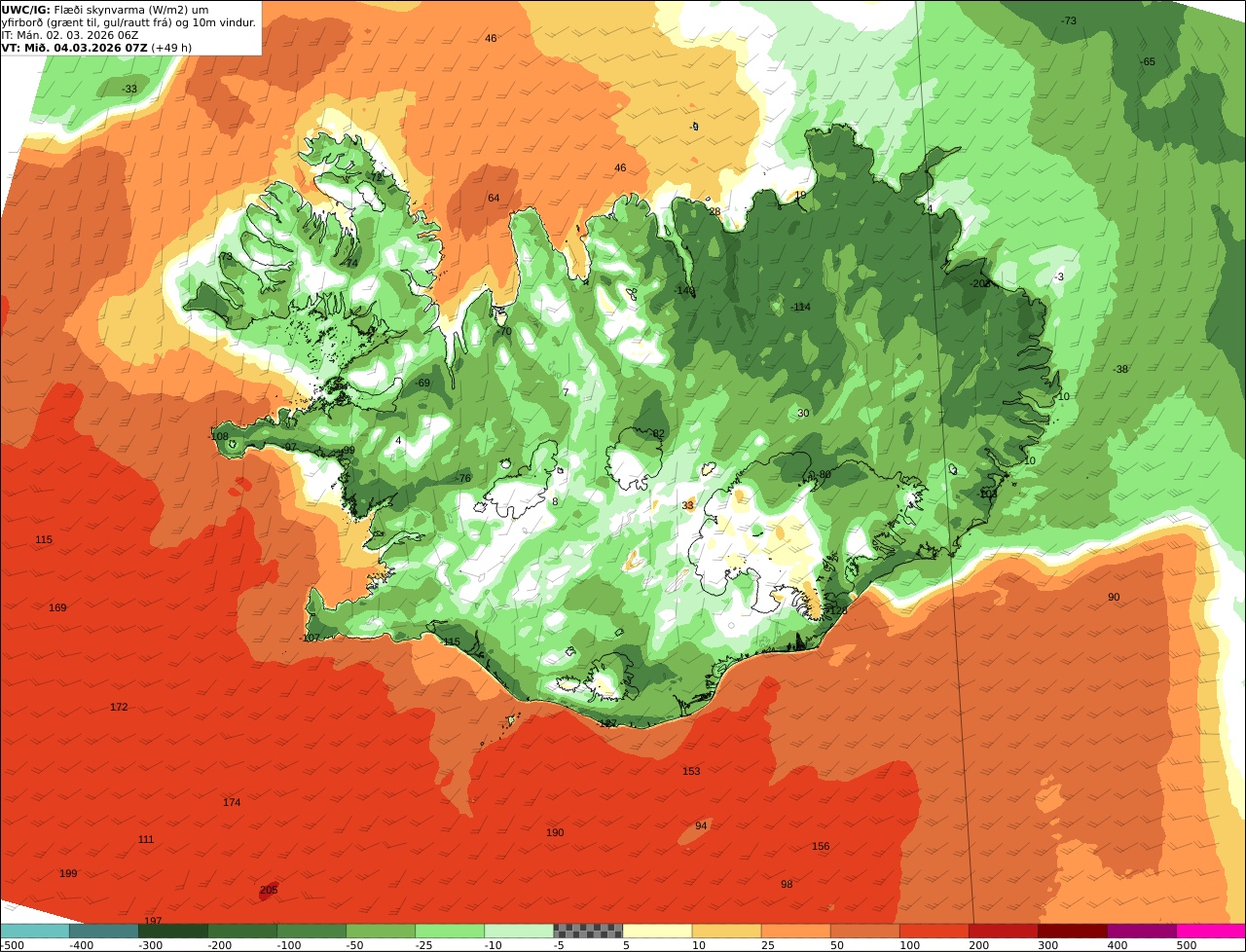
Task: Click the red-orange 100 to 200 legend swatch
Action: (934, 931)
